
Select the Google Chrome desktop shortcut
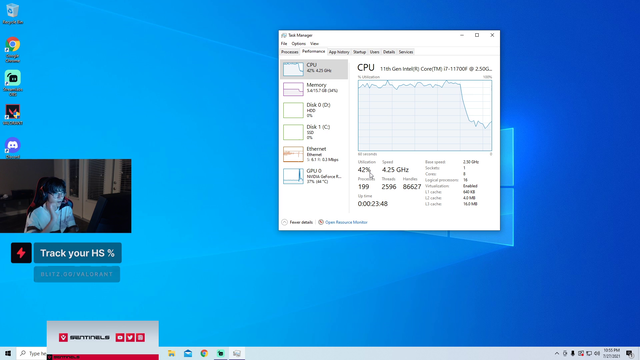(x=13, y=50)
